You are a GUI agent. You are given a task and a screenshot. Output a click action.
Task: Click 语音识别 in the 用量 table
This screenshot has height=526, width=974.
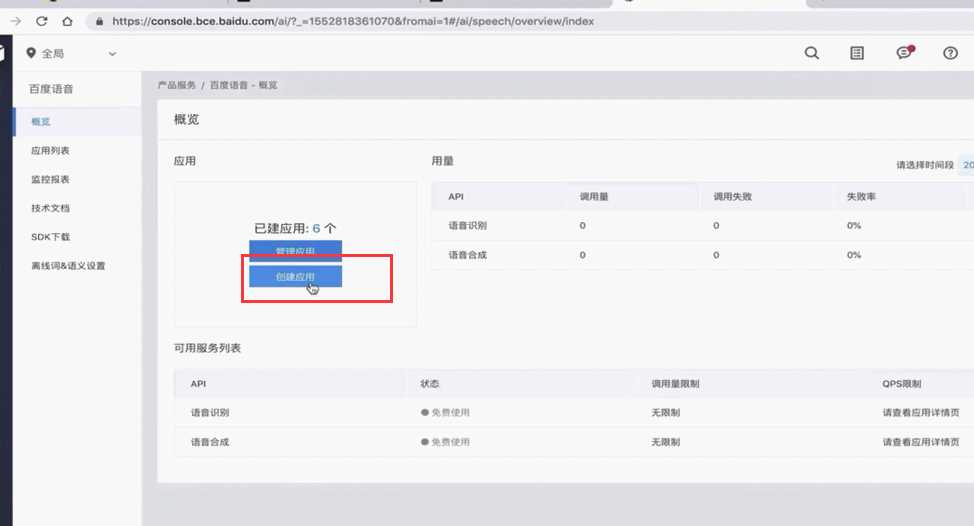pyautogui.click(x=468, y=225)
